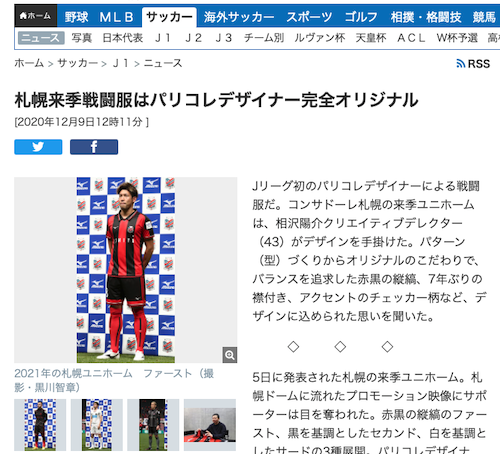500x454 pixels.
Task: Open 日本代表 in soccer submenu
Action: pyautogui.click(x=123, y=38)
